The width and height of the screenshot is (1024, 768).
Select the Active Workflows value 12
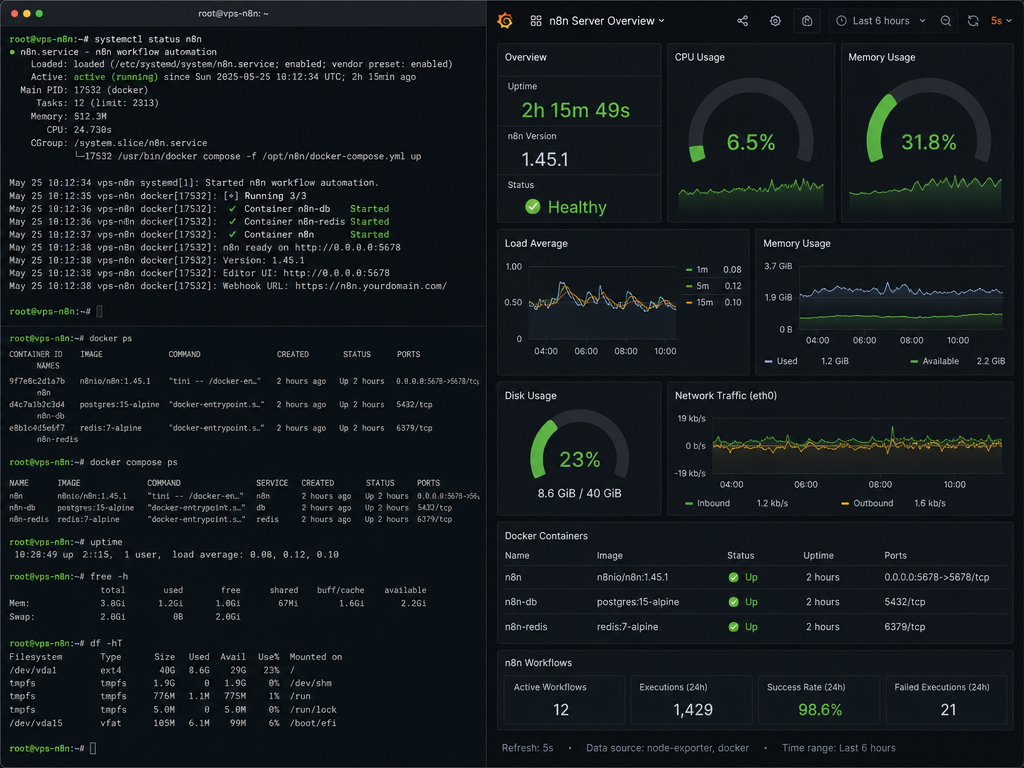[561, 710]
